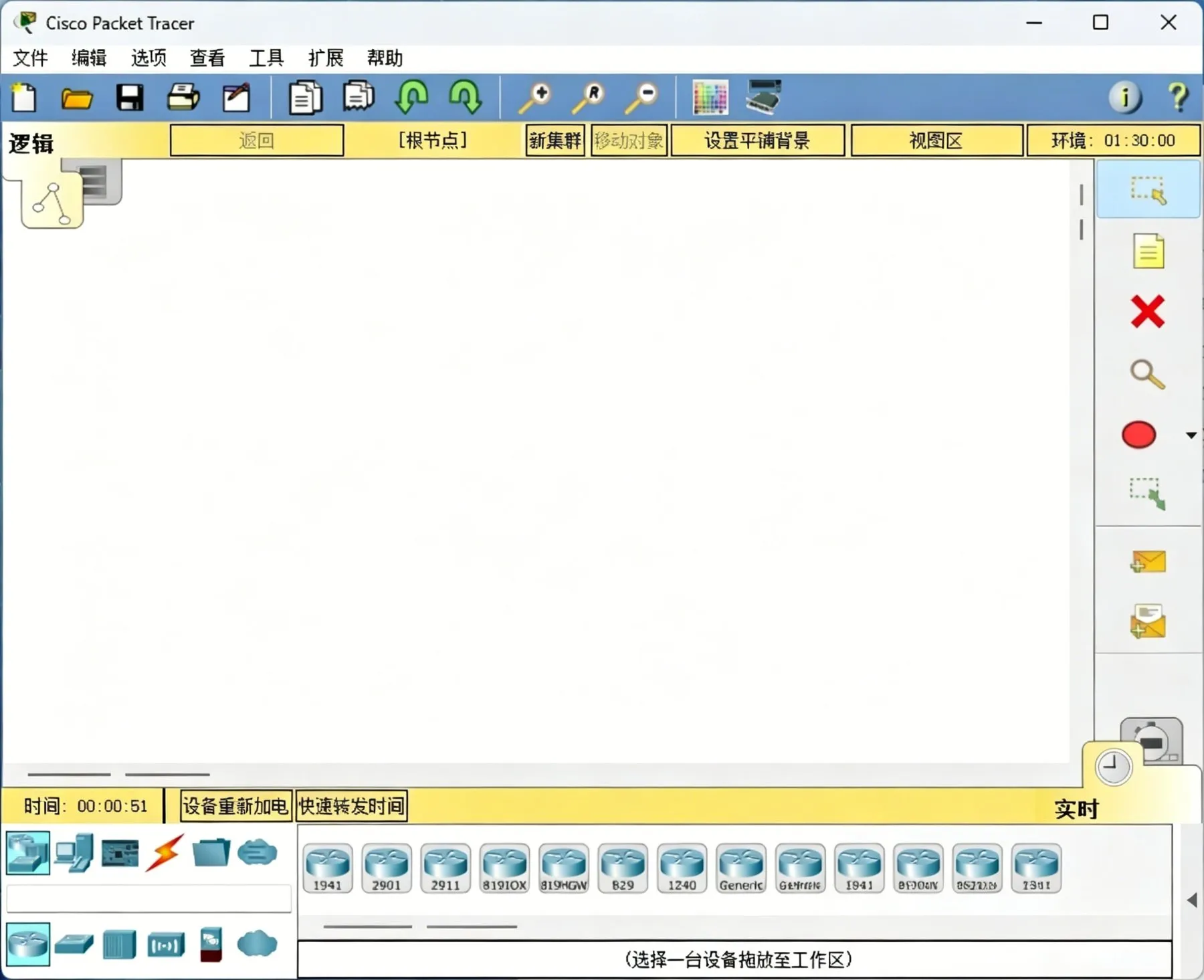Open the drawing palette color grid icon
1204x980 pixels.
[x=710, y=98]
